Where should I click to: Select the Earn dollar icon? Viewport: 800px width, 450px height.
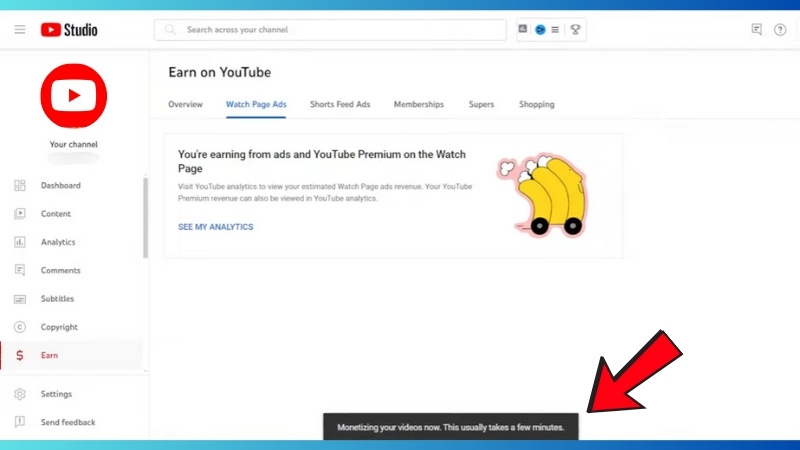(20, 355)
